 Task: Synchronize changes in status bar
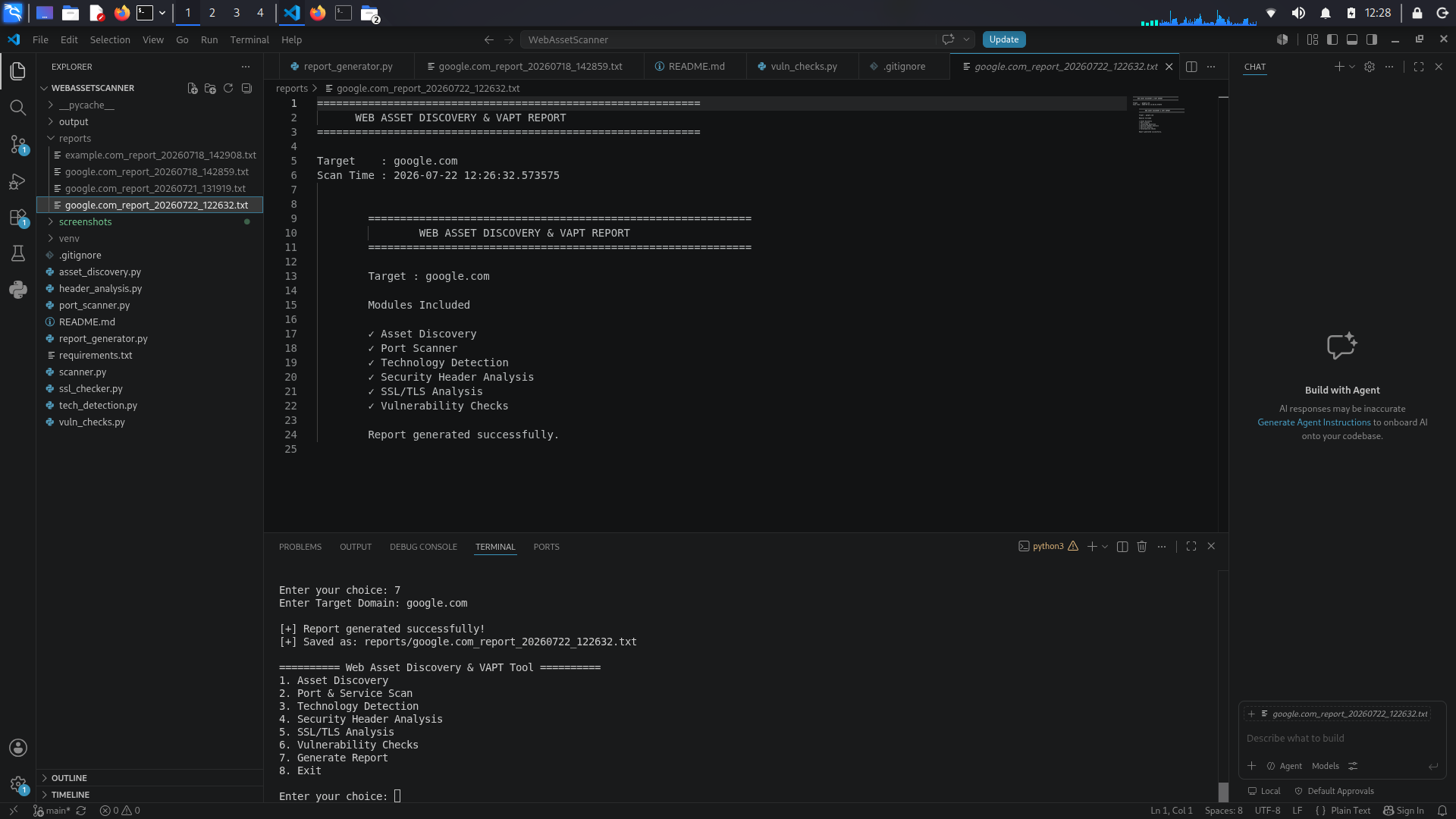[x=81, y=811]
